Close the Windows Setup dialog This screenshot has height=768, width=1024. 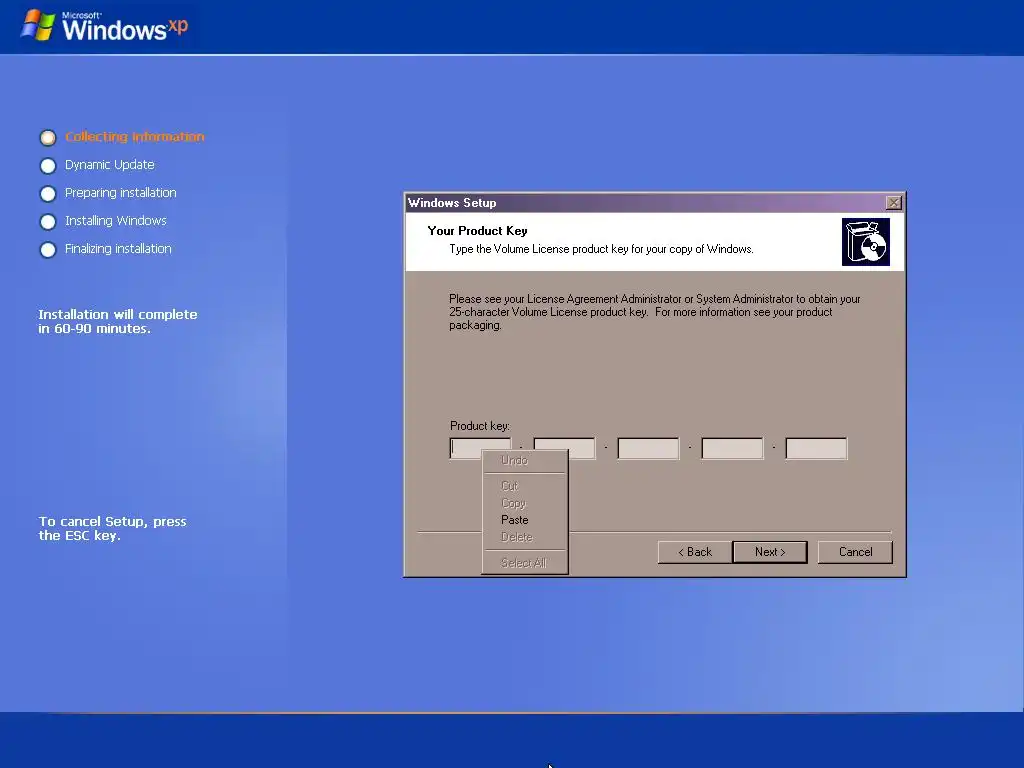point(893,203)
